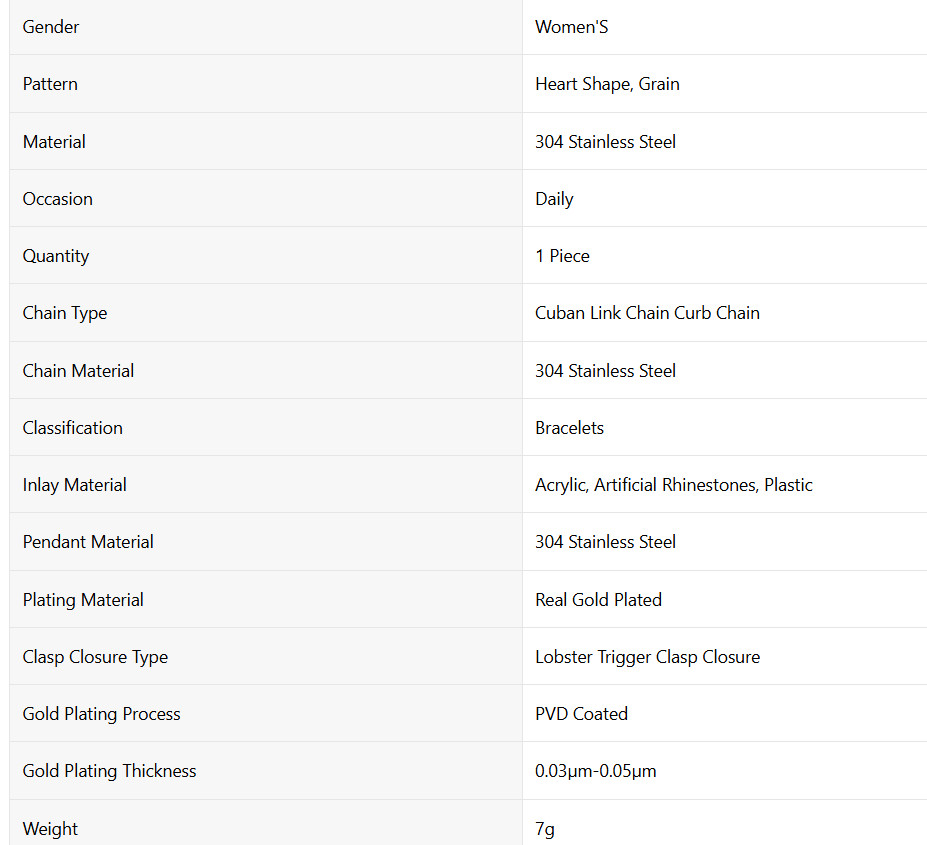Select the Women'S value text
The width and height of the screenshot is (927, 845).
(571, 27)
